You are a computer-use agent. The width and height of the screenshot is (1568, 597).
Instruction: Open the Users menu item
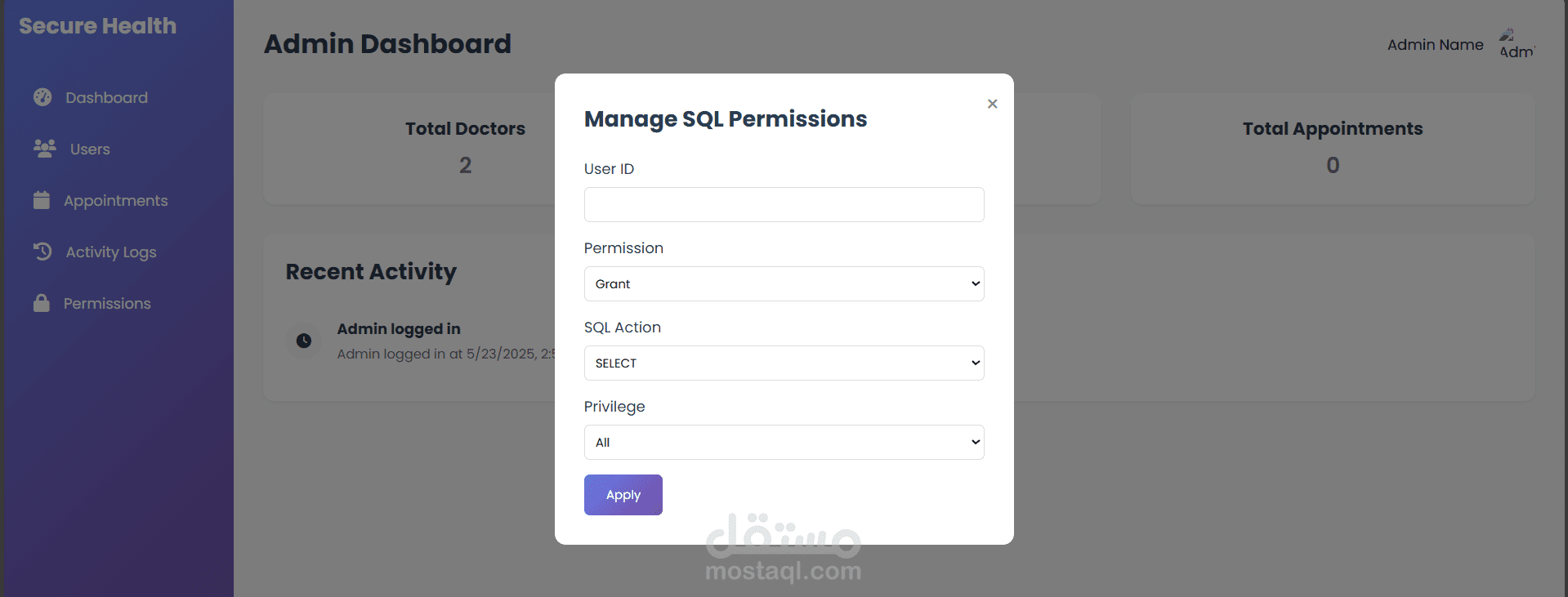90,149
